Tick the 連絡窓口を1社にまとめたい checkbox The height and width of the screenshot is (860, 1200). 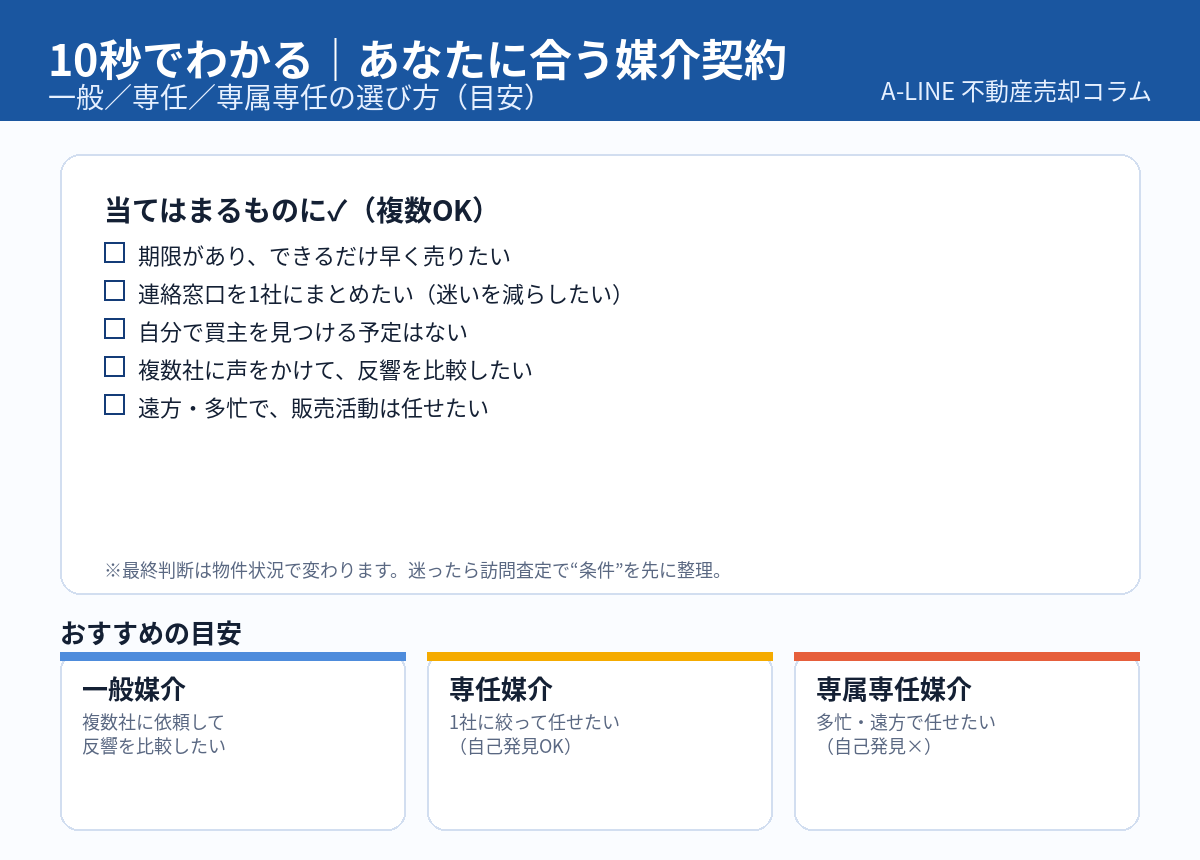(x=115, y=291)
